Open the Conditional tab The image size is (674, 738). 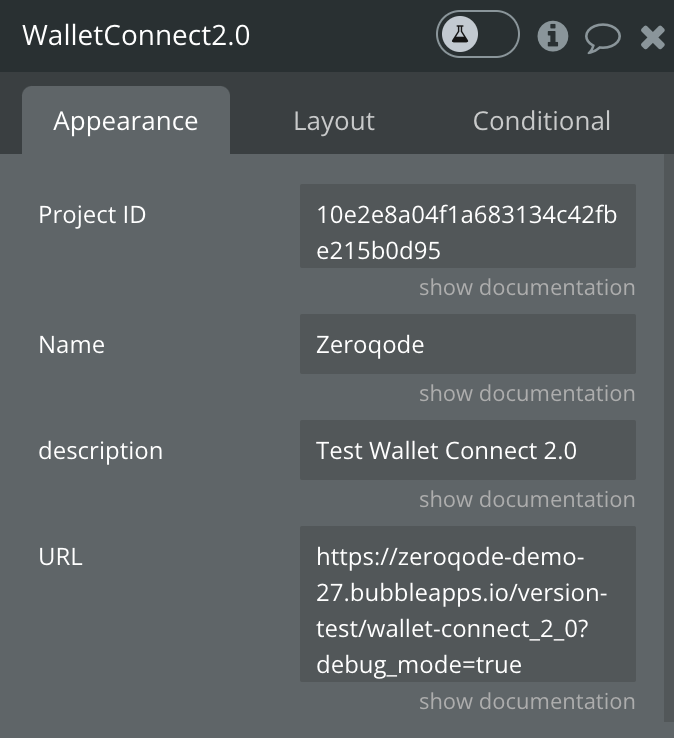(x=542, y=121)
